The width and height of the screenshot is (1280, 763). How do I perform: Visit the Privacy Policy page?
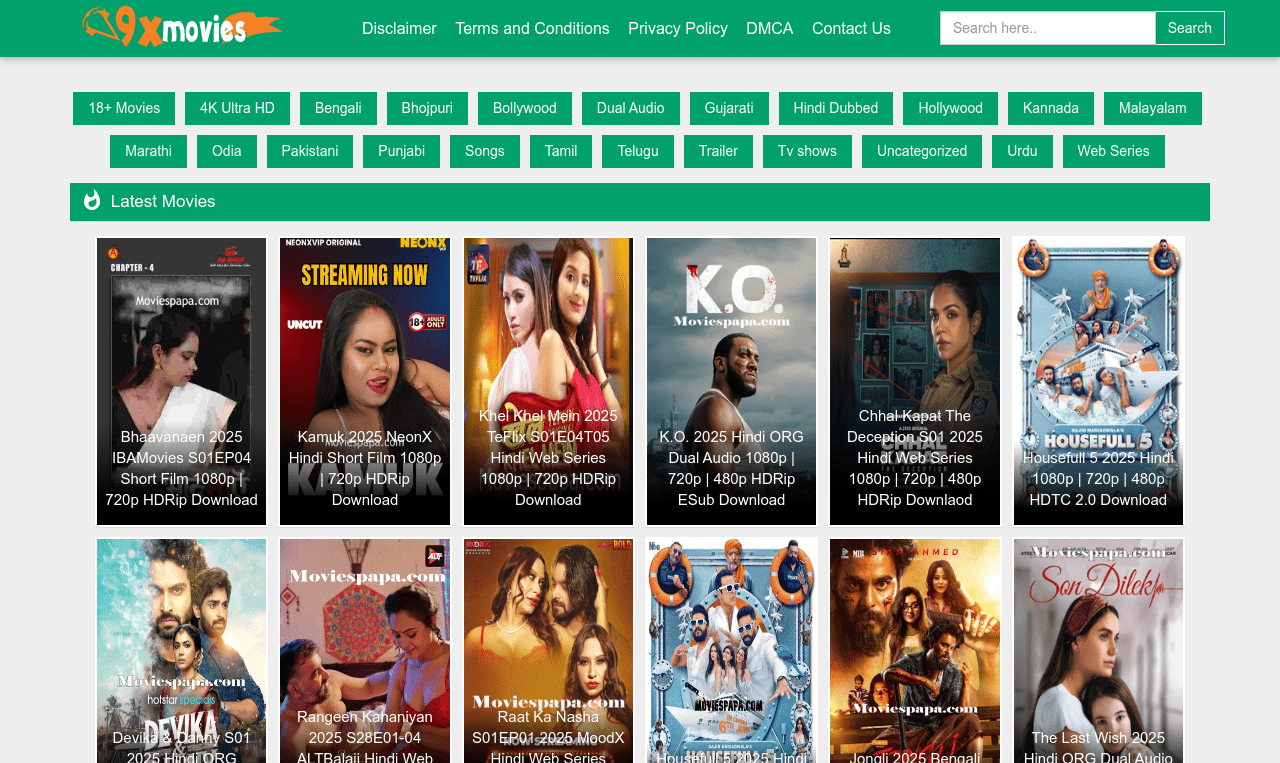pyautogui.click(x=677, y=28)
